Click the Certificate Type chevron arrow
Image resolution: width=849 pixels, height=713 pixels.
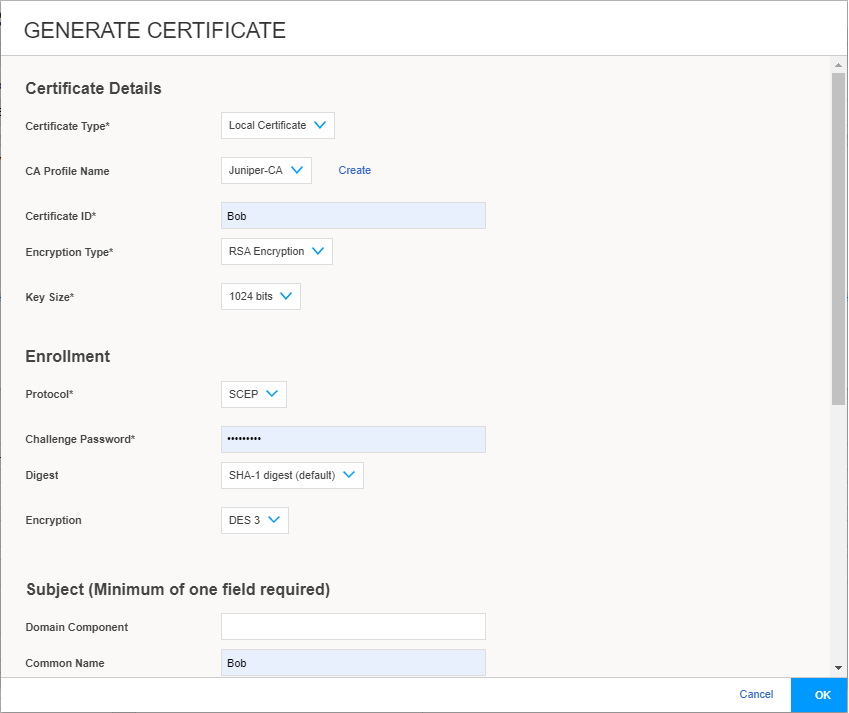(x=320, y=125)
